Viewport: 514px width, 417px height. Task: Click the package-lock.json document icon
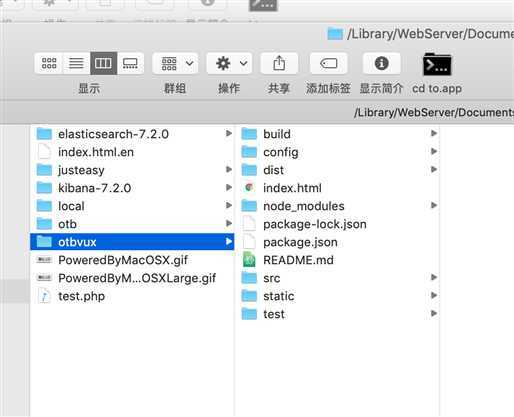click(x=249, y=224)
